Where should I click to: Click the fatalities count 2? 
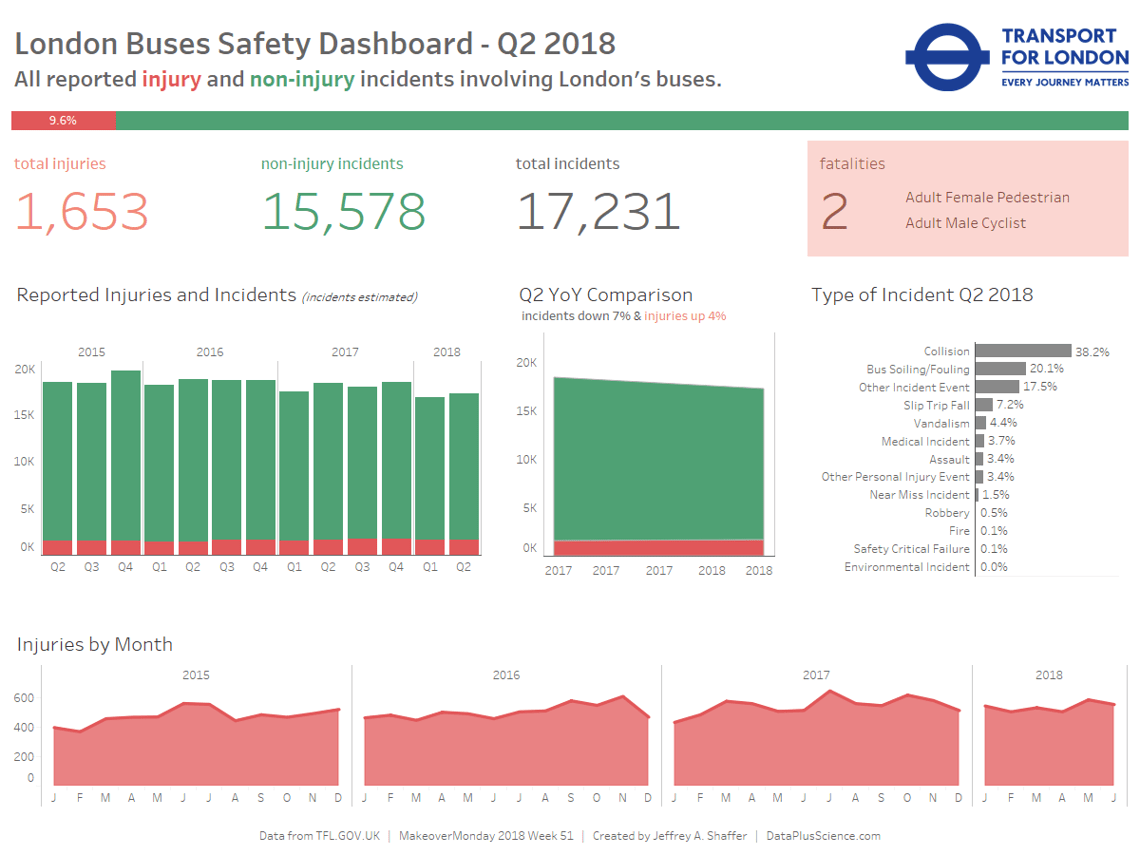click(x=835, y=212)
